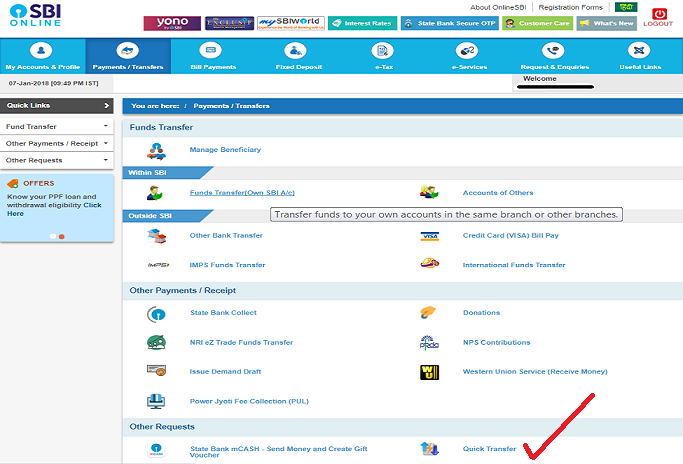683x464 pixels.
Task: Click State Bank Secure OTP button
Action: point(450,23)
